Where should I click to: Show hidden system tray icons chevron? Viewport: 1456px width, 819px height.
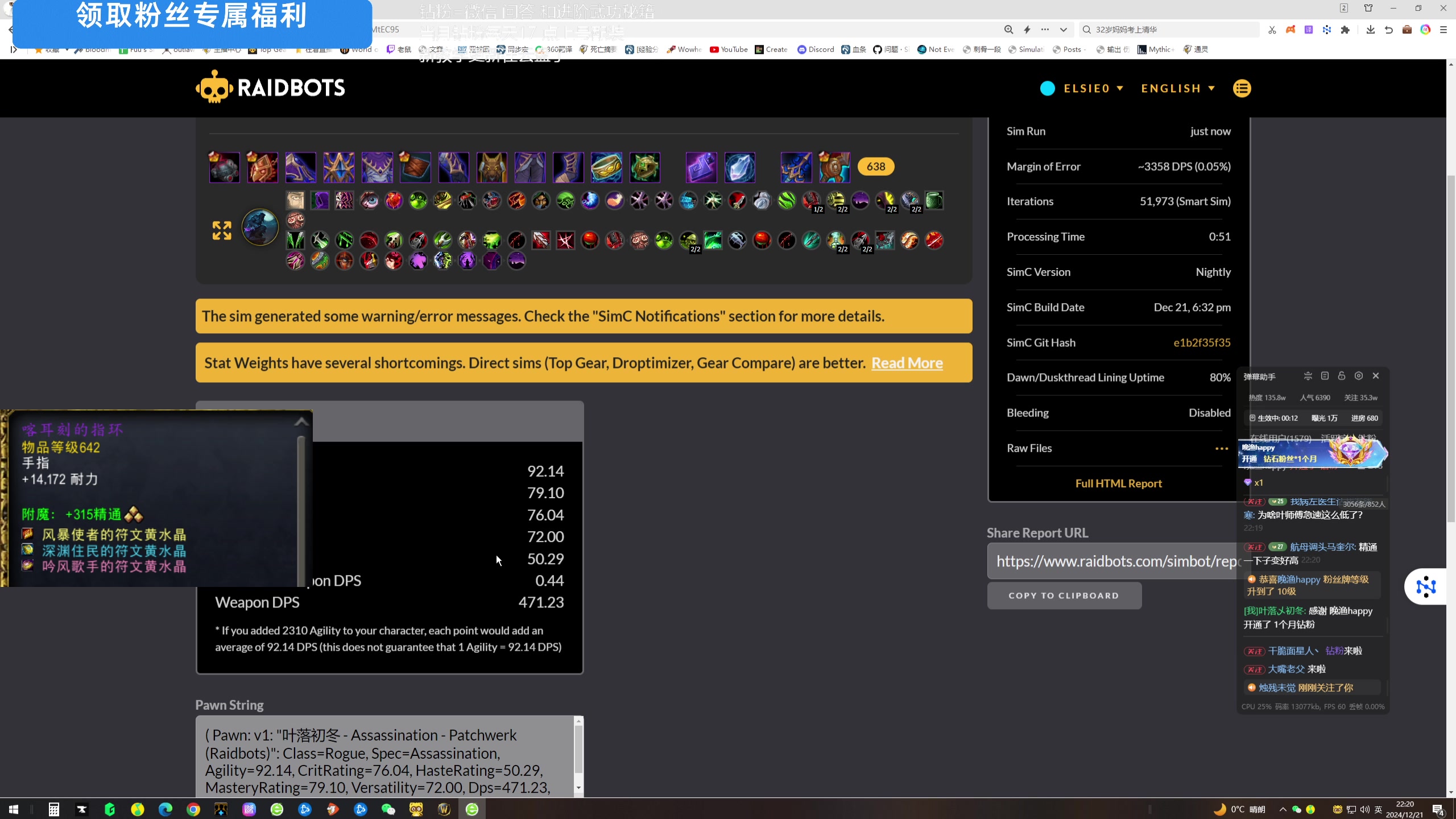click(1283, 809)
